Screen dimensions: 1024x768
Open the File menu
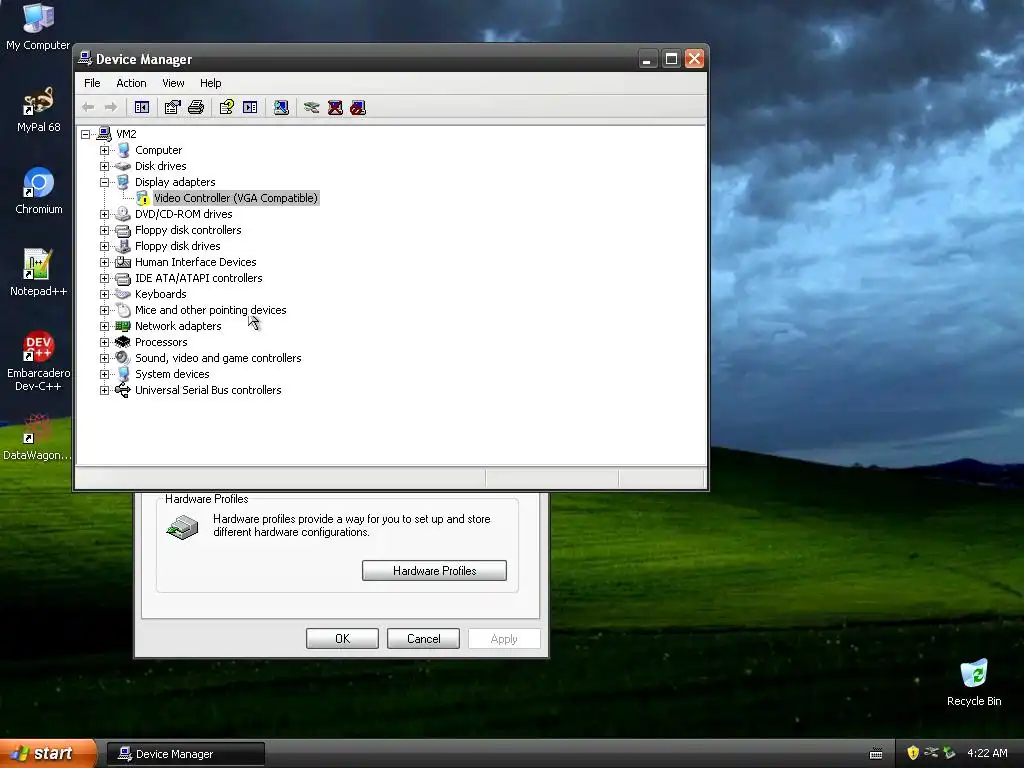point(92,83)
